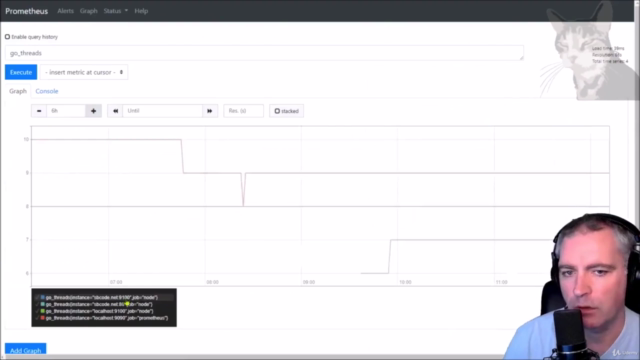Click the blue swatch of the sbcode.net:9100 series
The width and height of the screenshot is (640, 360).
pos(42,298)
